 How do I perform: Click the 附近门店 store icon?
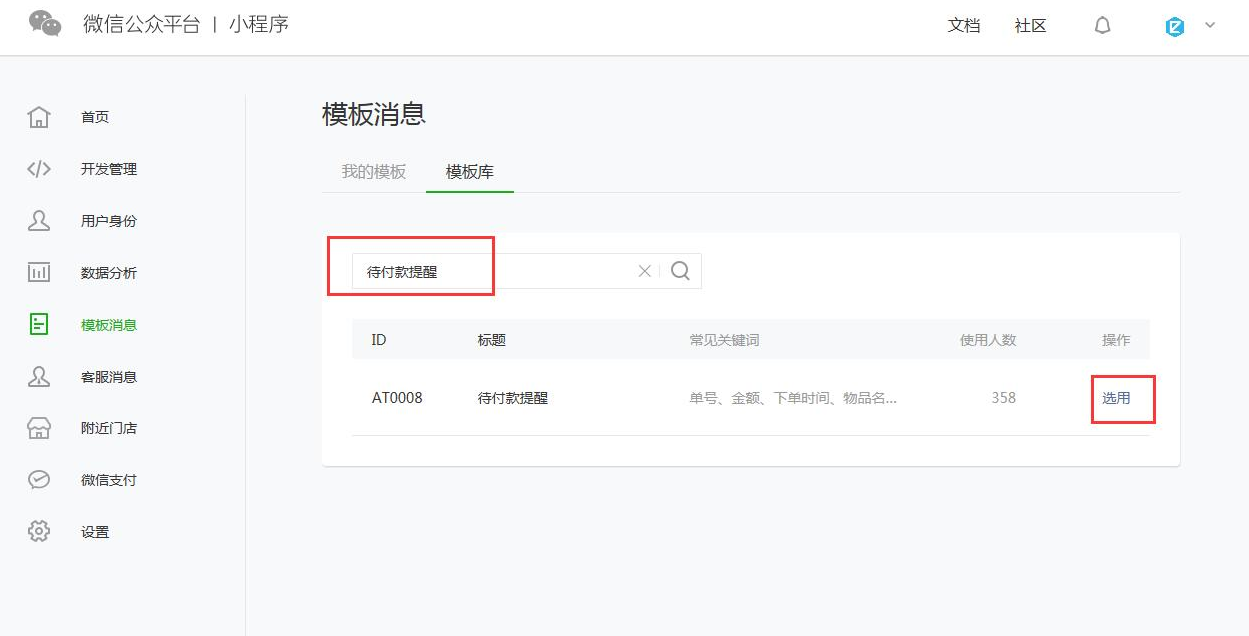pos(39,428)
